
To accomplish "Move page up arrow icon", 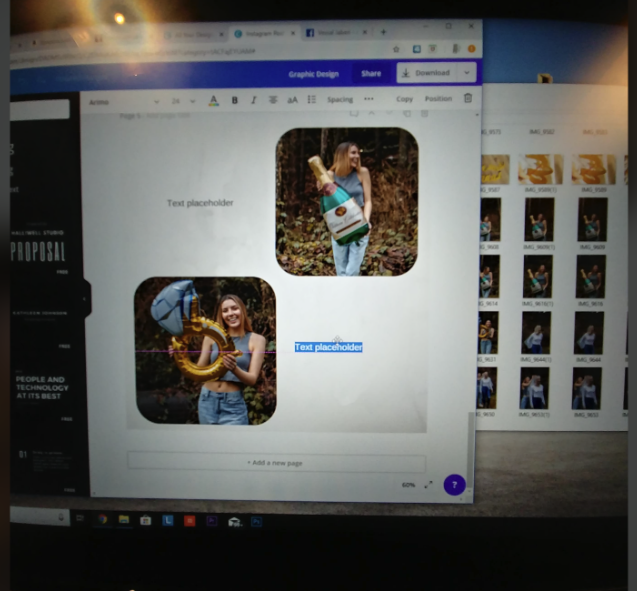I will click(371, 113).
